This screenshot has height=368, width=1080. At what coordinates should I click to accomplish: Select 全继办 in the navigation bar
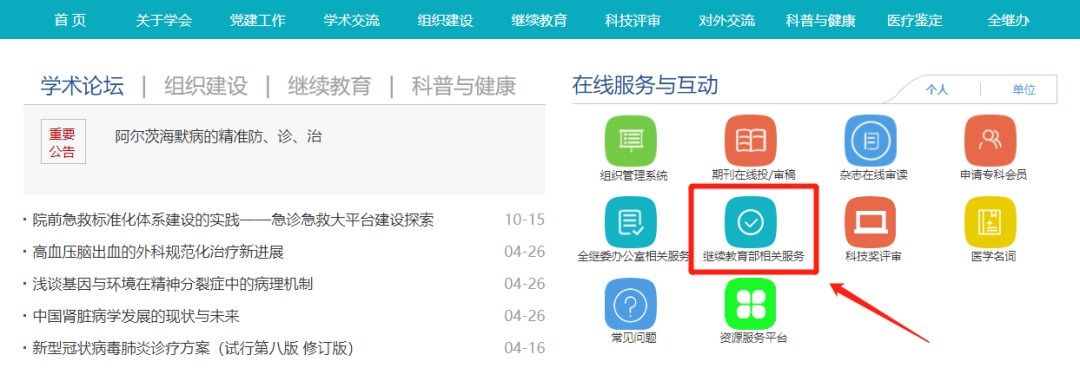(1008, 20)
